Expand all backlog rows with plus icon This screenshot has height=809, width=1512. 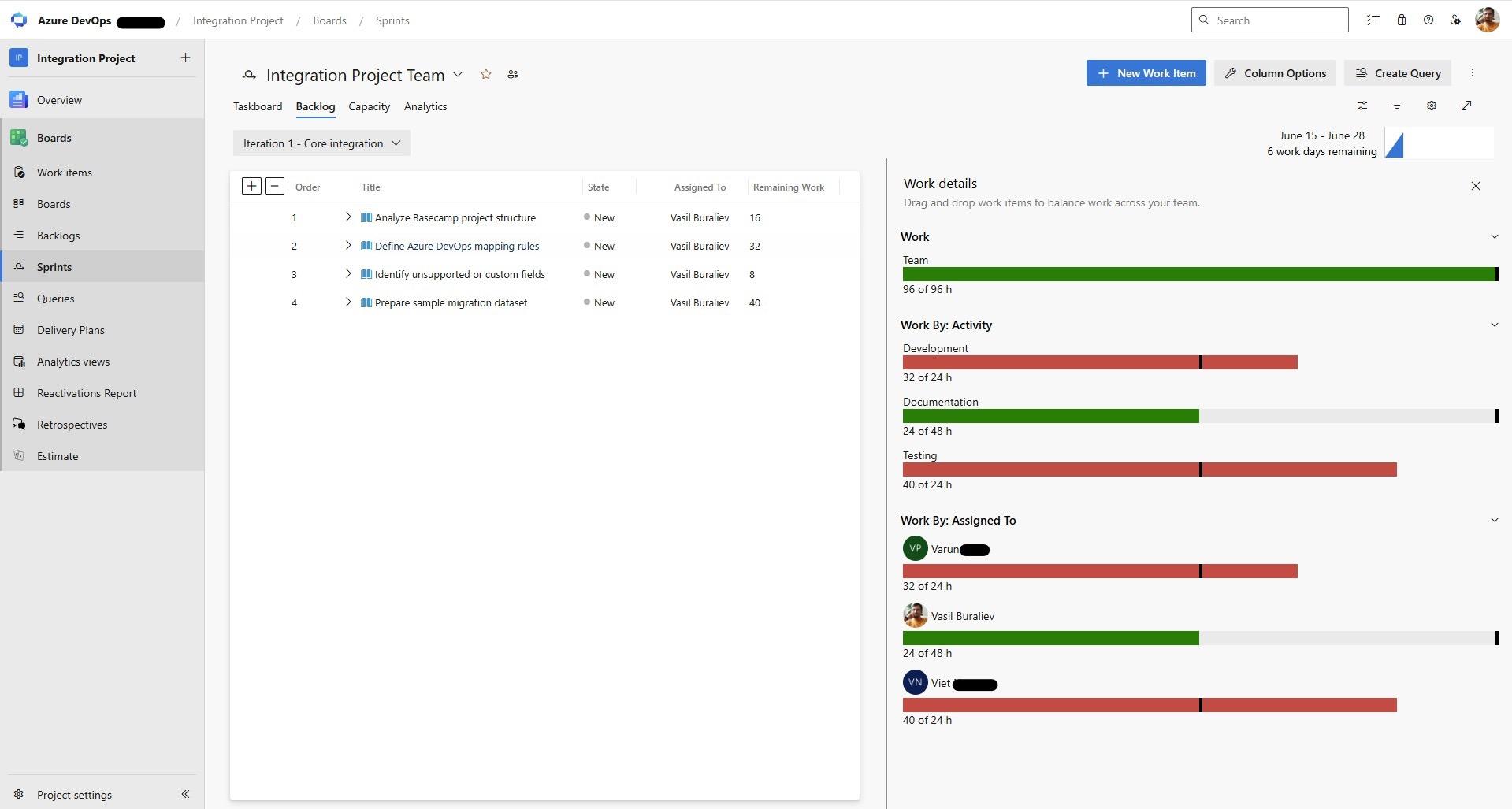[251, 186]
